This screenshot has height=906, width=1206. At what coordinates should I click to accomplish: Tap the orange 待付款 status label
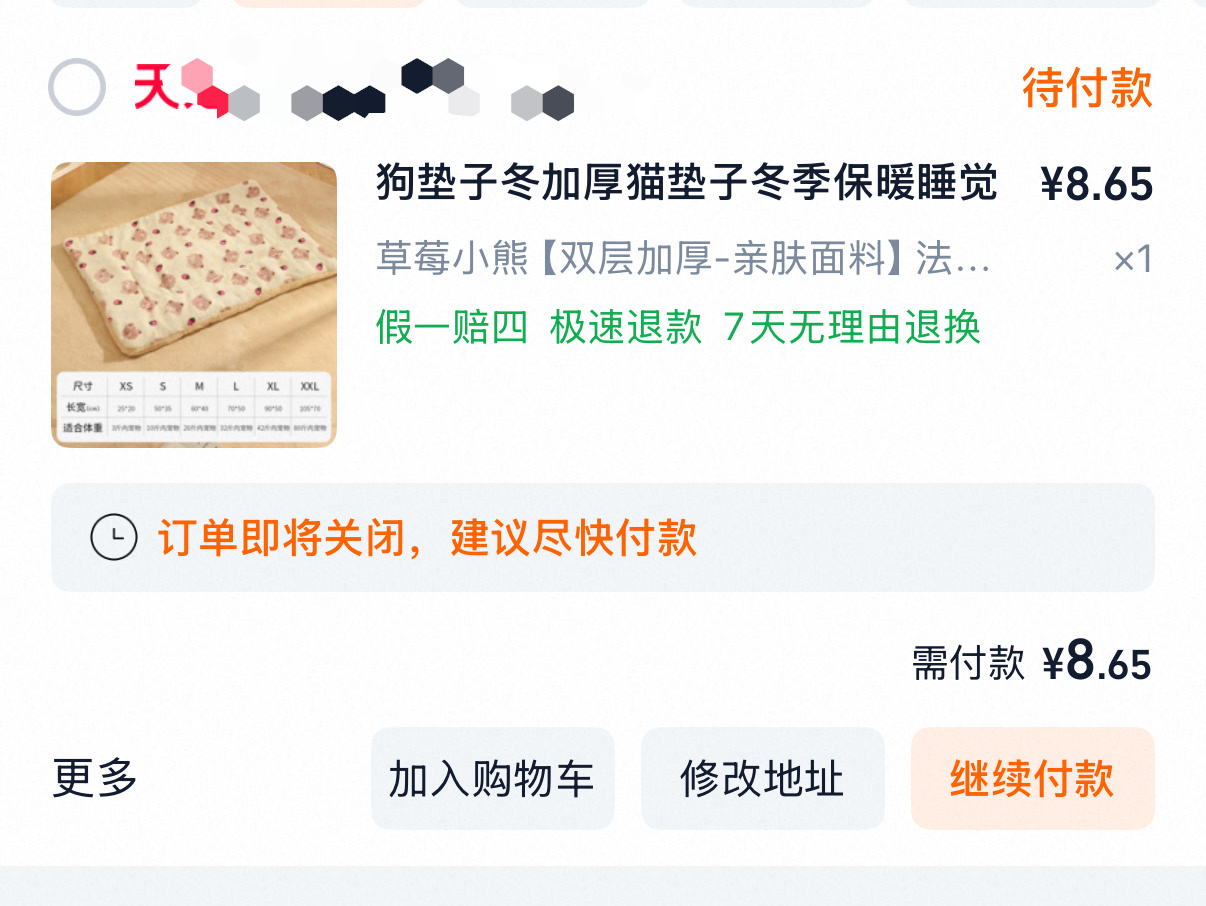point(1087,89)
